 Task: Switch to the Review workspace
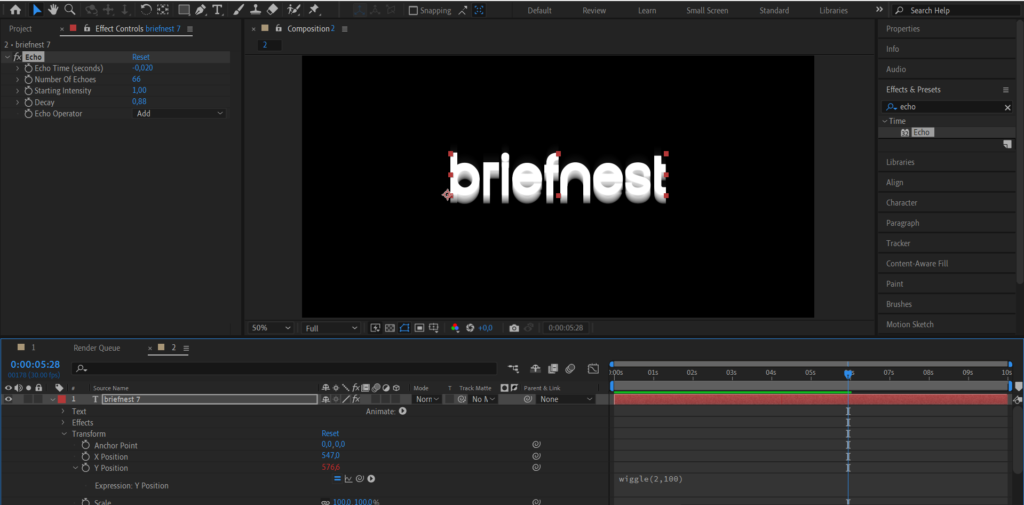[594, 10]
